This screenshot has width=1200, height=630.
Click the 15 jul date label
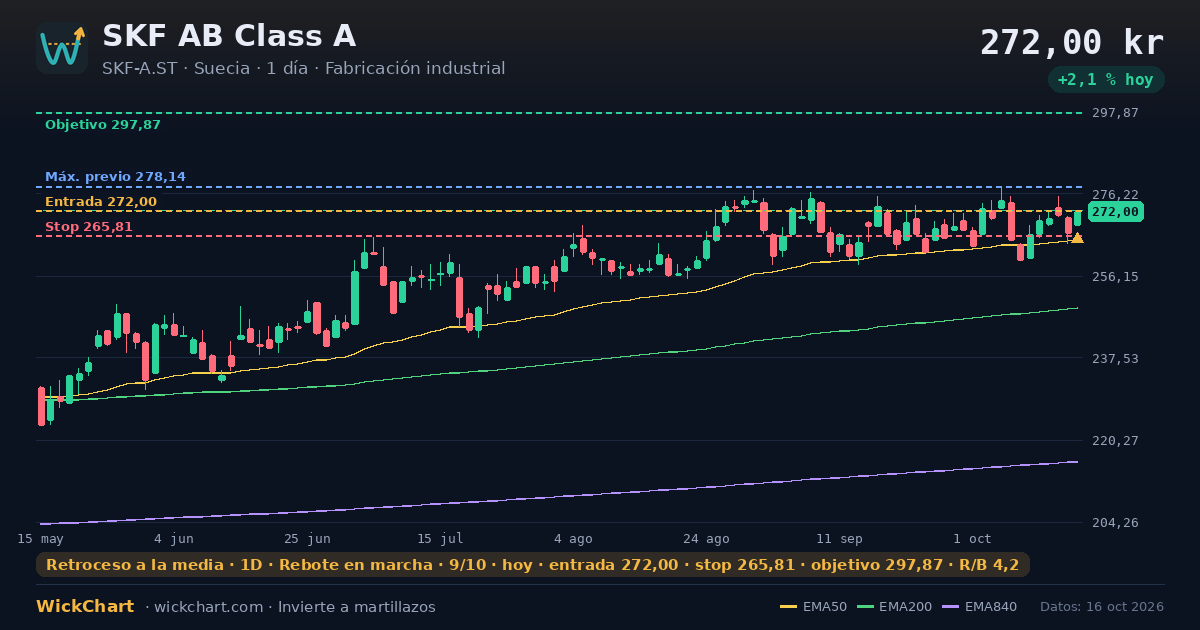440,538
